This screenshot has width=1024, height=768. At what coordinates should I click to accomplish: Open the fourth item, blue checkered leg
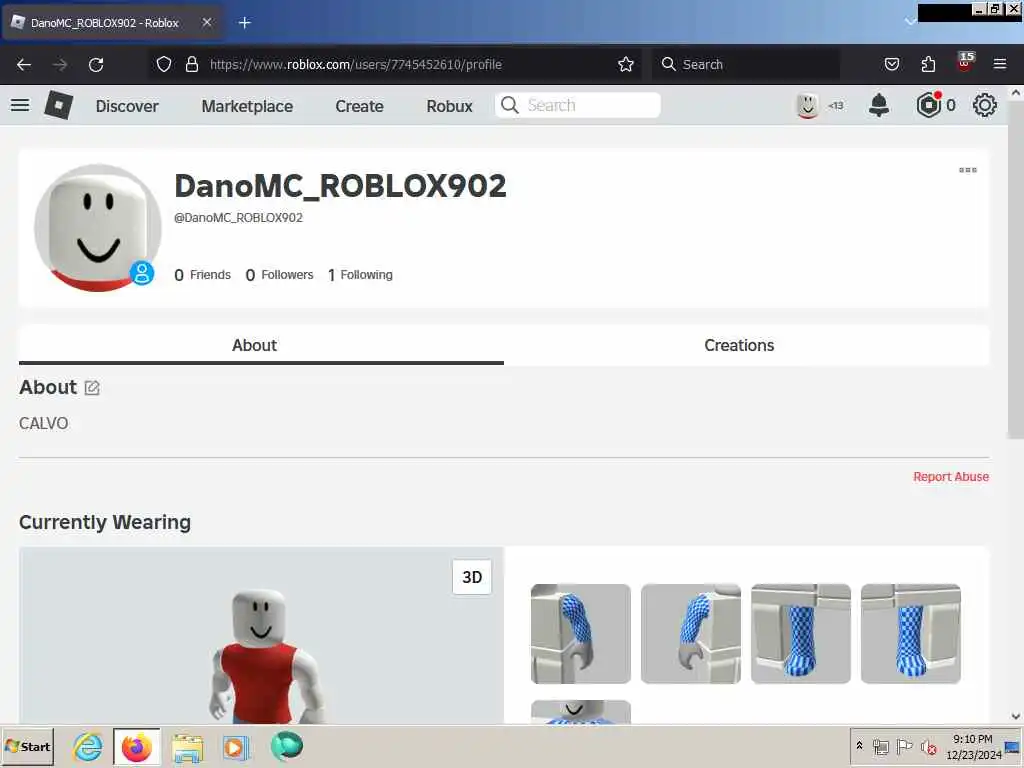911,633
